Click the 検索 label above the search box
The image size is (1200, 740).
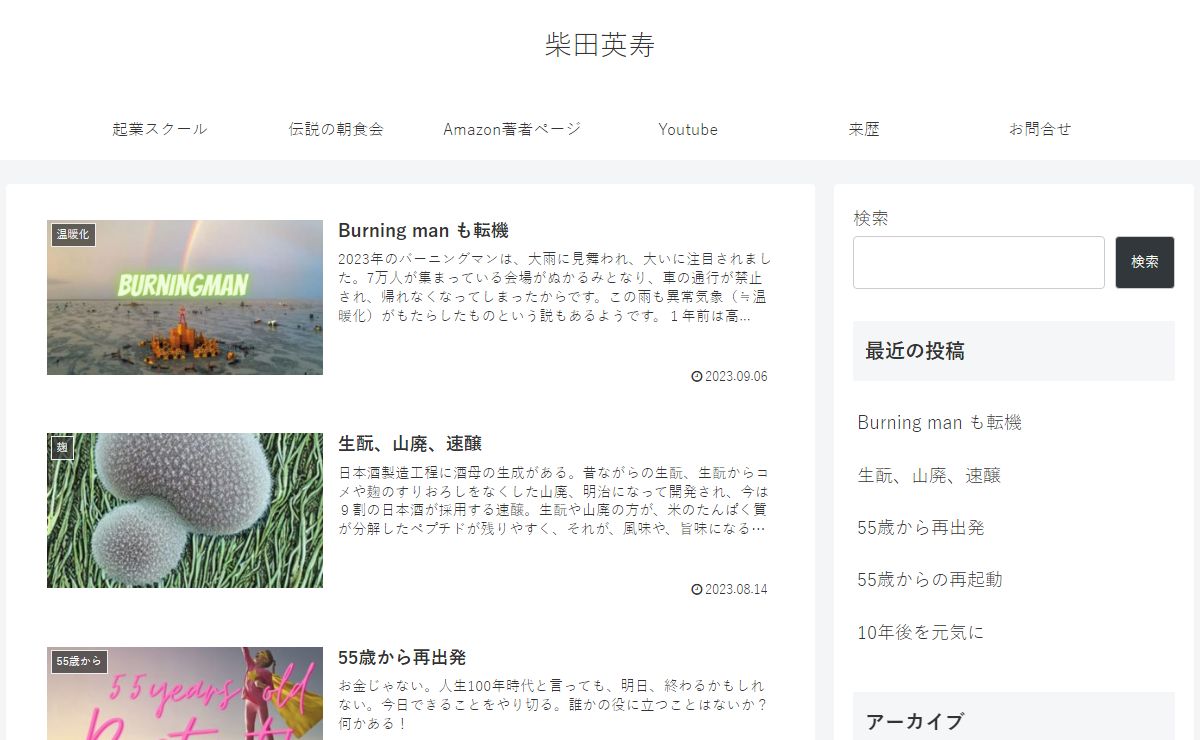click(871, 218)
